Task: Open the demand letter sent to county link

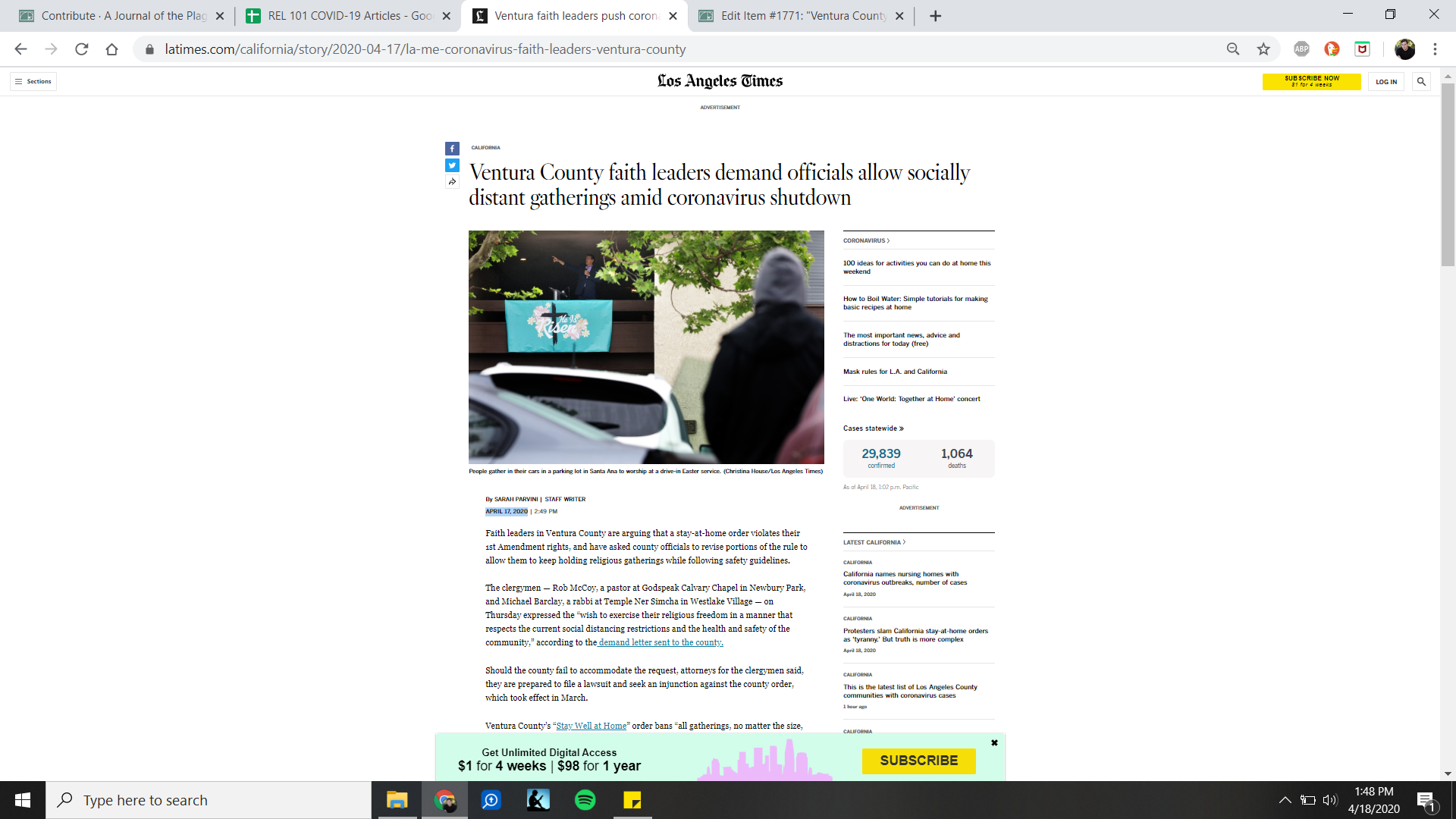Action: coord(661,642)
